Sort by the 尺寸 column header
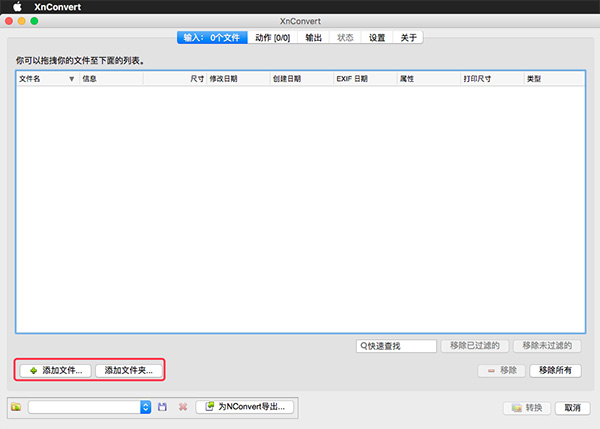 pyautogui.click(x=175, y=79)
